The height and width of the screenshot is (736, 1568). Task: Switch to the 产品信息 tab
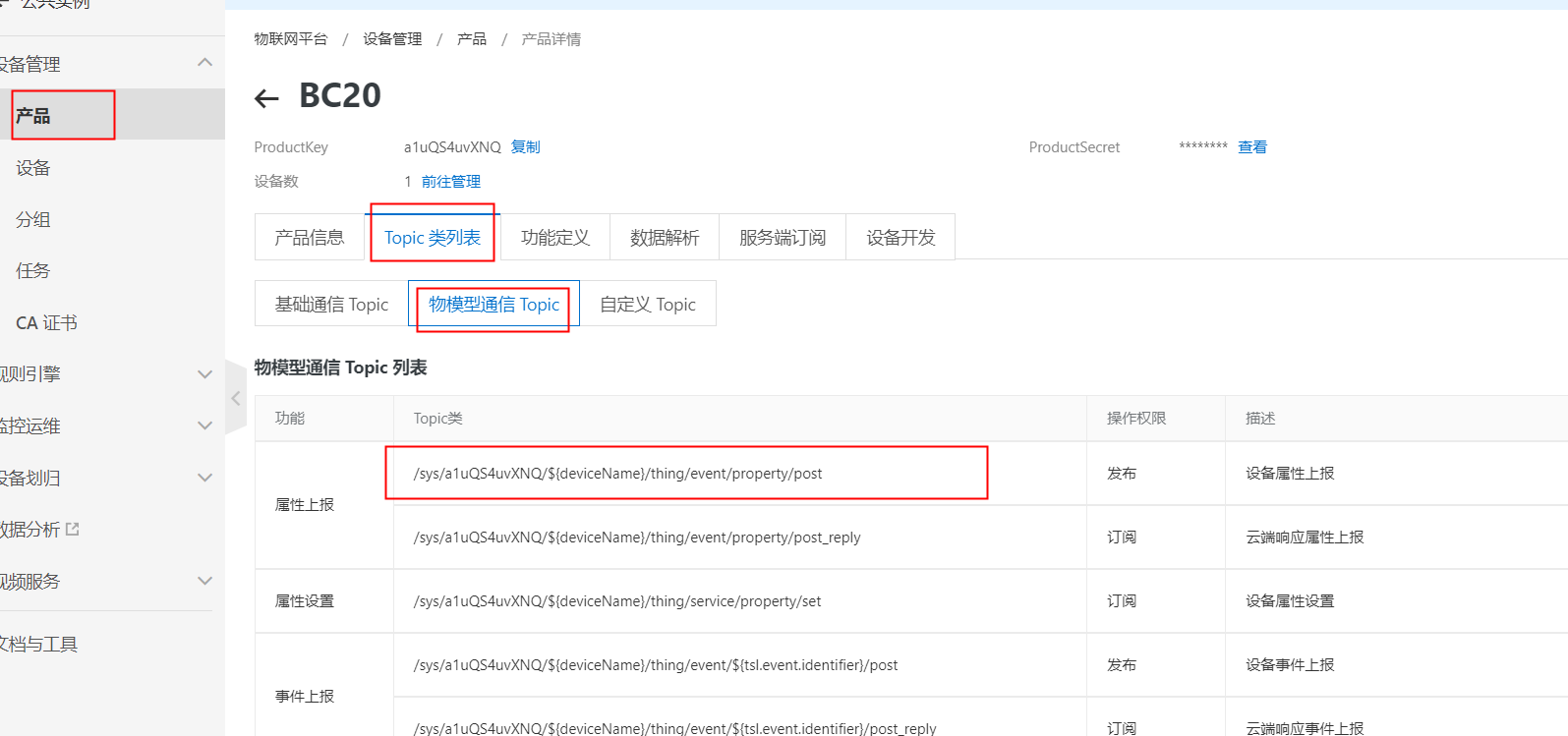pos(309,237)
